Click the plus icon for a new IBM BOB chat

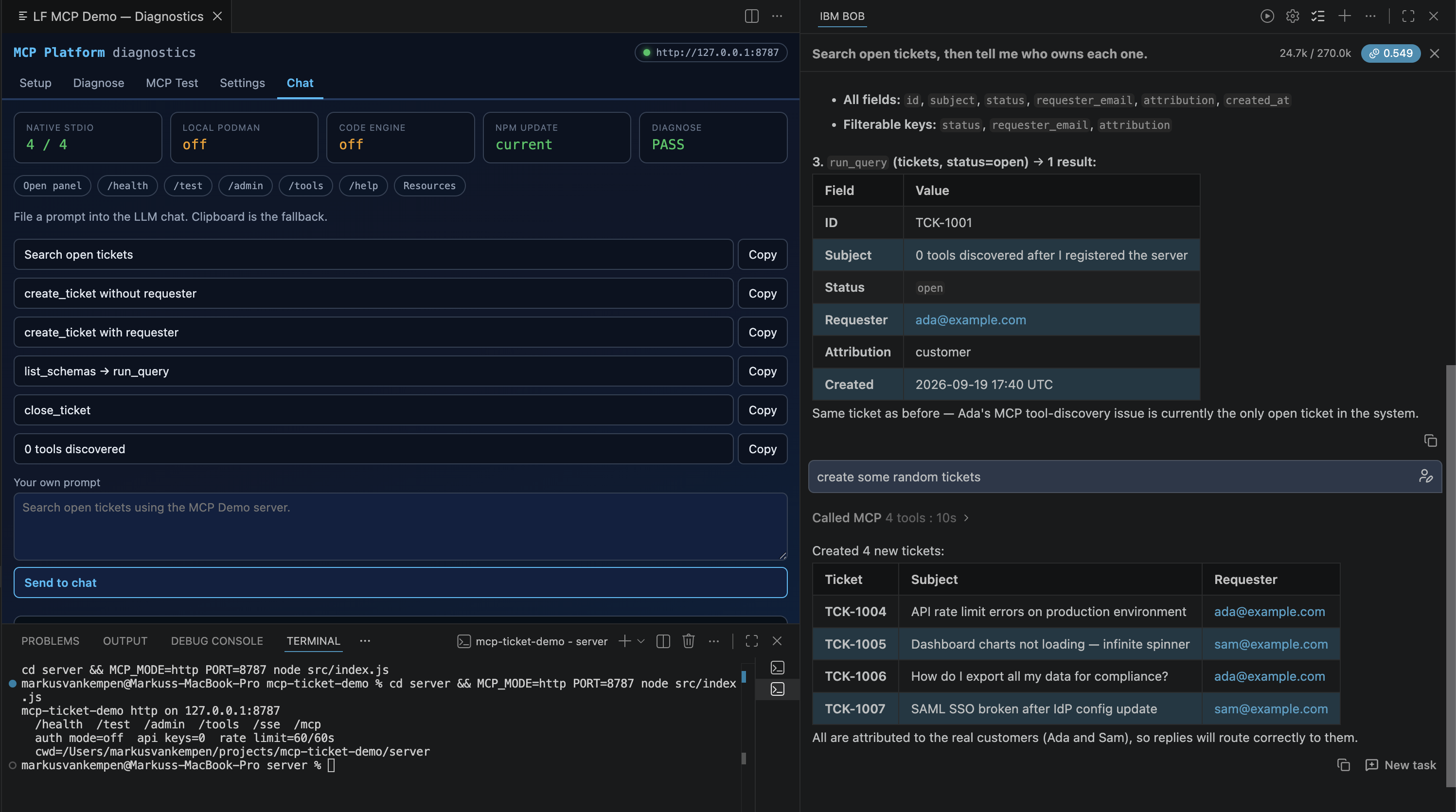click(1344, 16)
